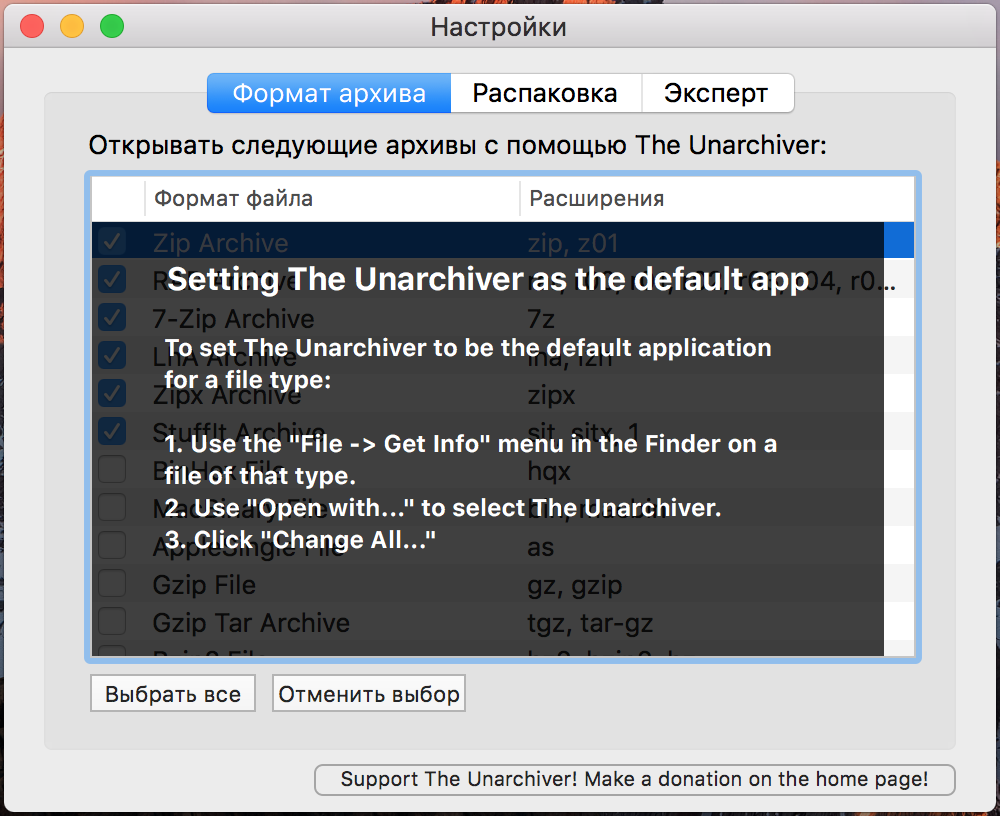Toggle the 7-Zip Archive checkbox

coord(112,318)
